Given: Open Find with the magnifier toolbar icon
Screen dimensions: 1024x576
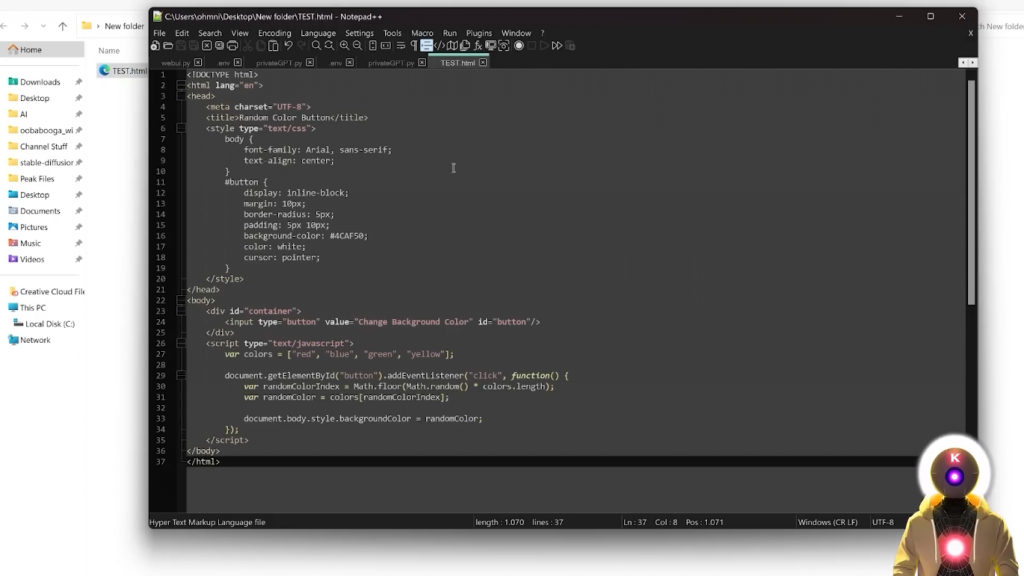Looking at the screenshot, I should 316,46.
